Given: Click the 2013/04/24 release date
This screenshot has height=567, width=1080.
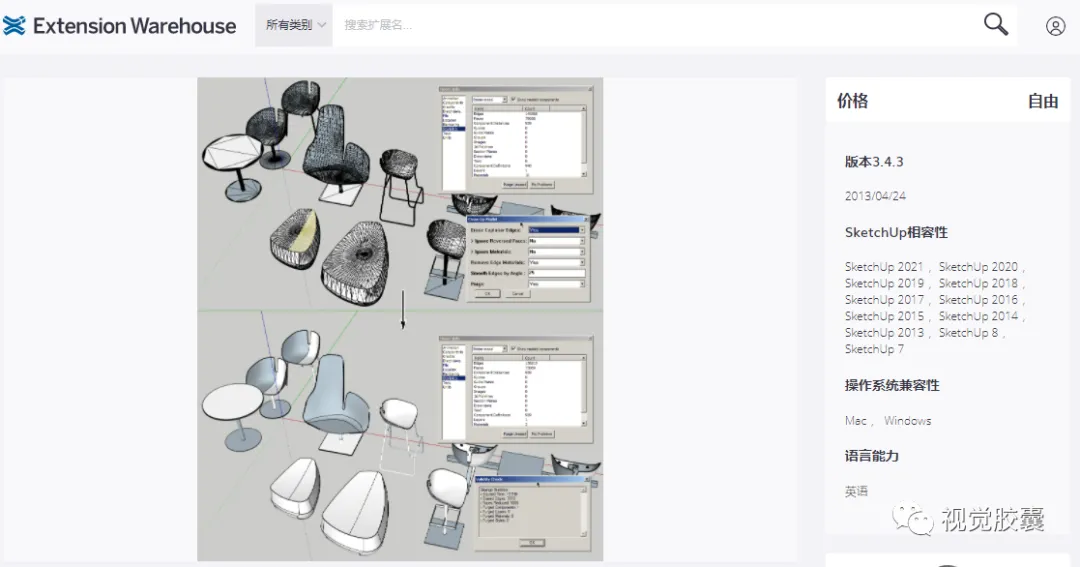Looking at the screenshot, I should pos(875,196).
